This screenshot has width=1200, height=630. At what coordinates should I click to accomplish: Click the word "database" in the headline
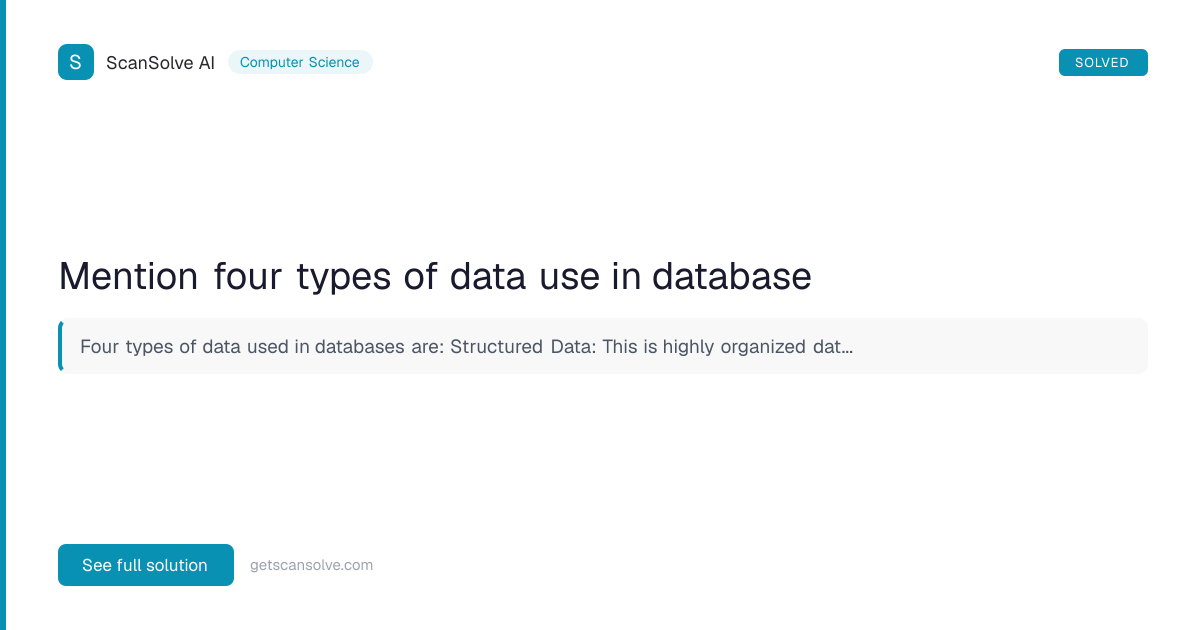731,276
